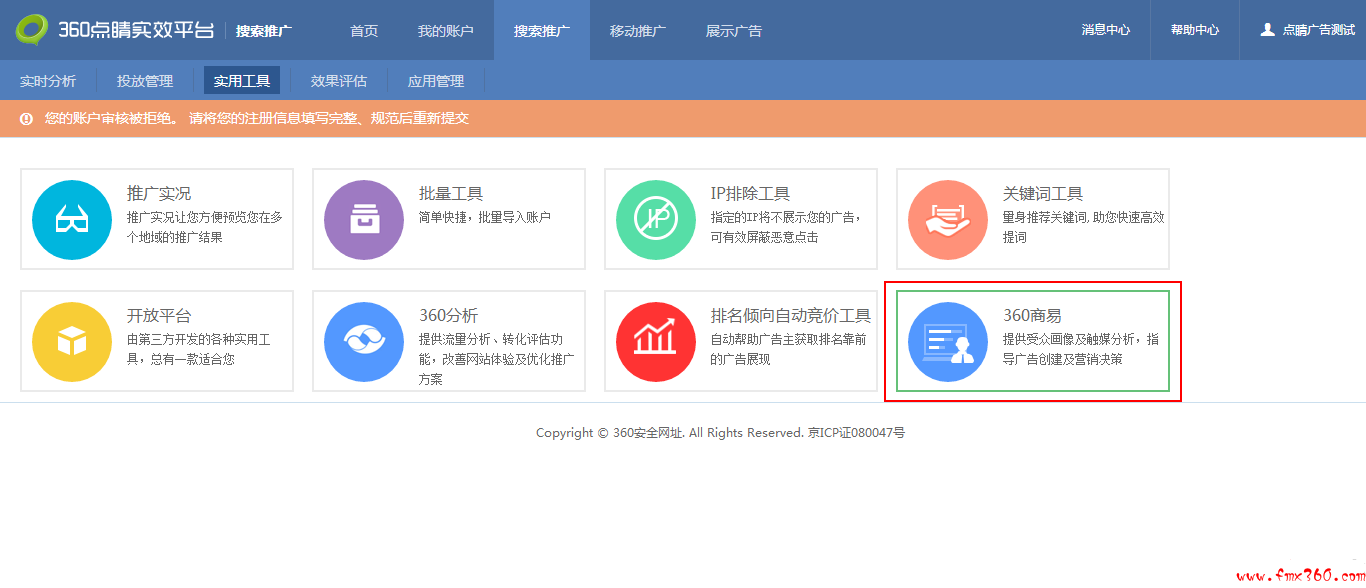Open the 关键词工具 hand icon
Viewport: 1366px width, 588px height.
click(948, 220)
